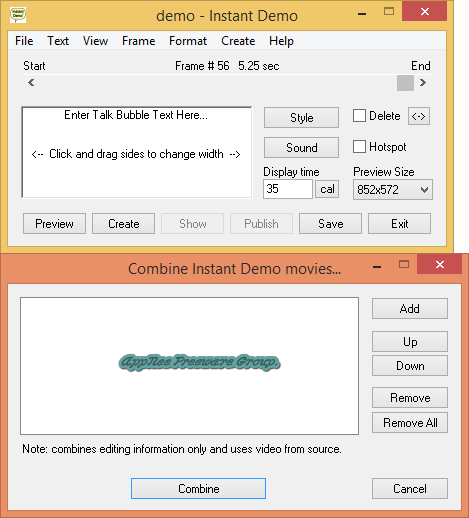The width and height of the screenshot is (469, 518).
Task: Click the right arrow of the frame scrollbar
Action: click(x=423, y=82)
